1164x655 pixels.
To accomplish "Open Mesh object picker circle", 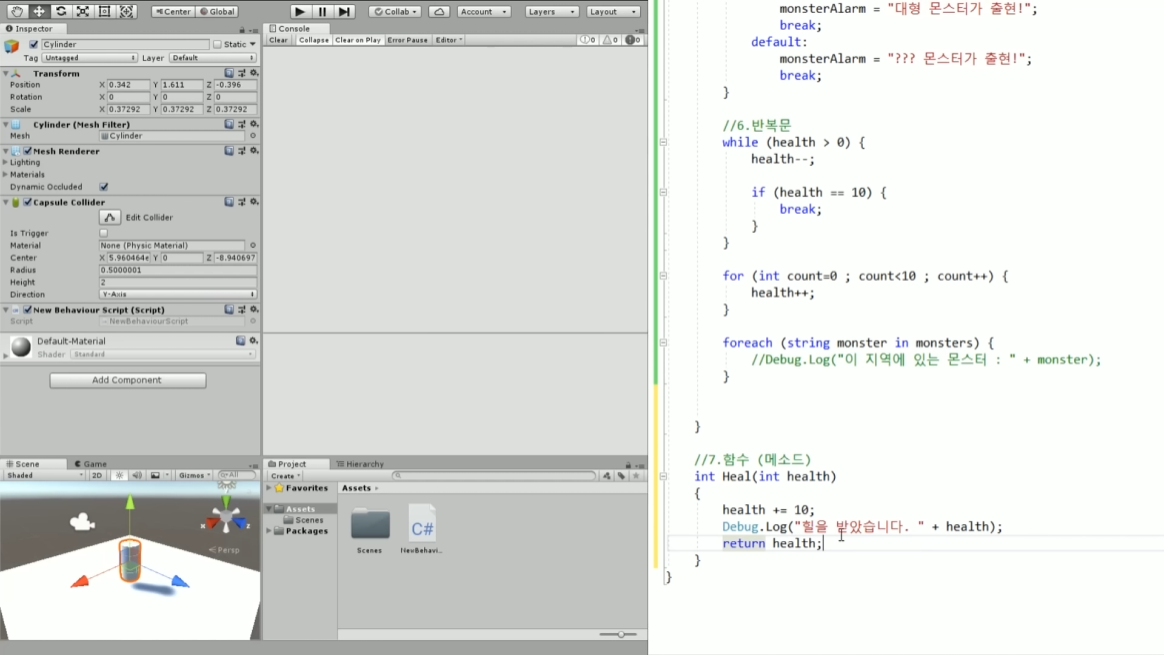I will point(253,136).
